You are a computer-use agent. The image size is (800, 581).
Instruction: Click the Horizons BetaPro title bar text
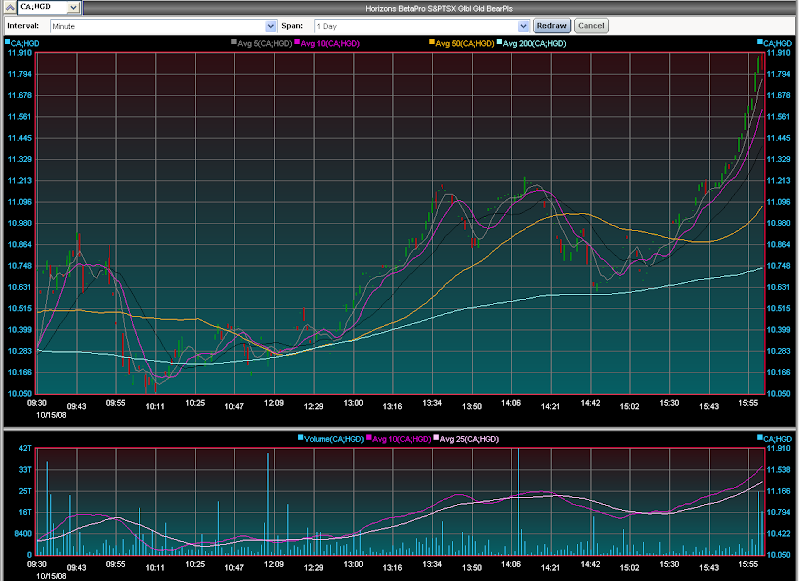pyautogui.click(x=439, y=9)
